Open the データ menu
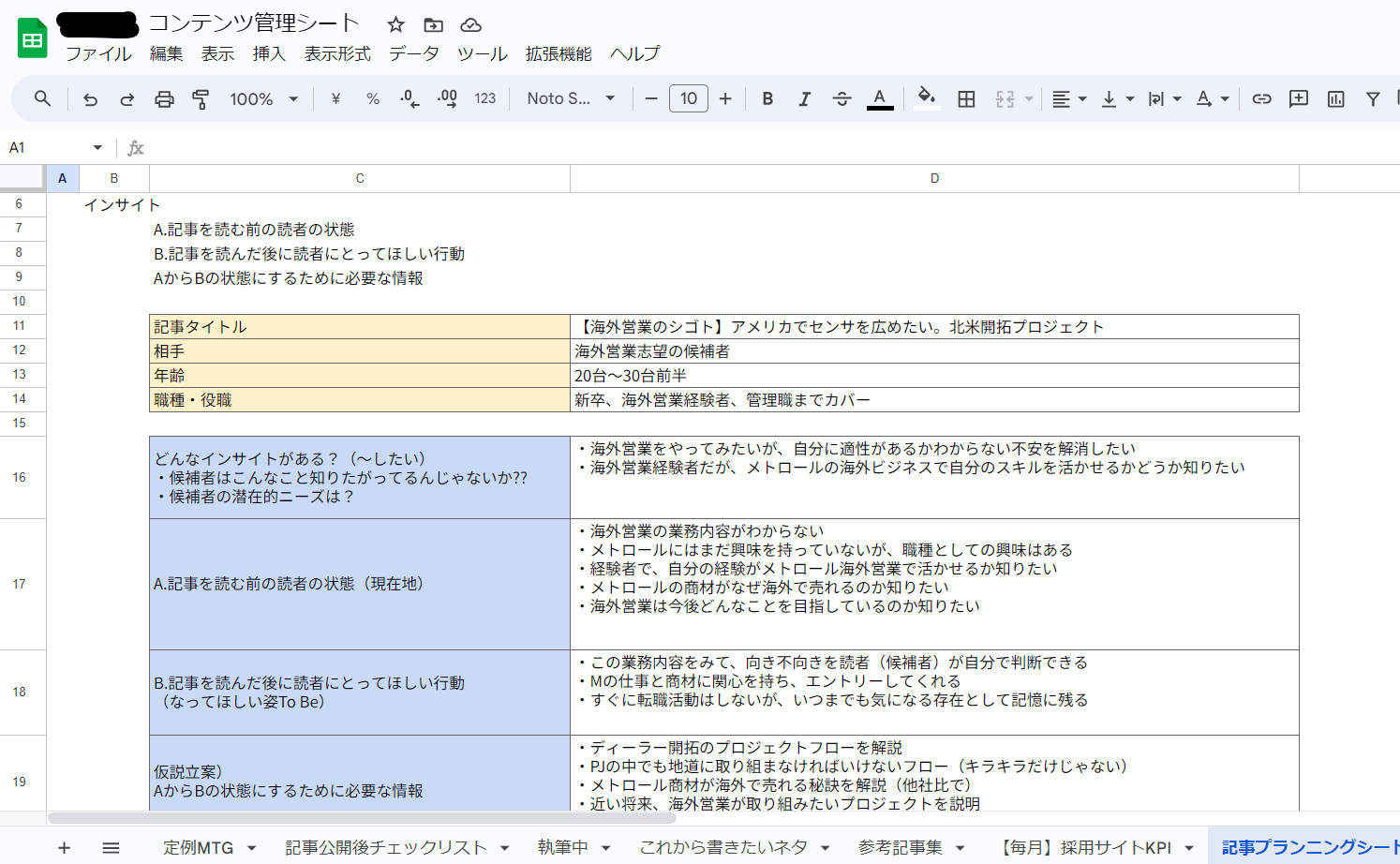The image size is (1400, 864). click(414, 53)
